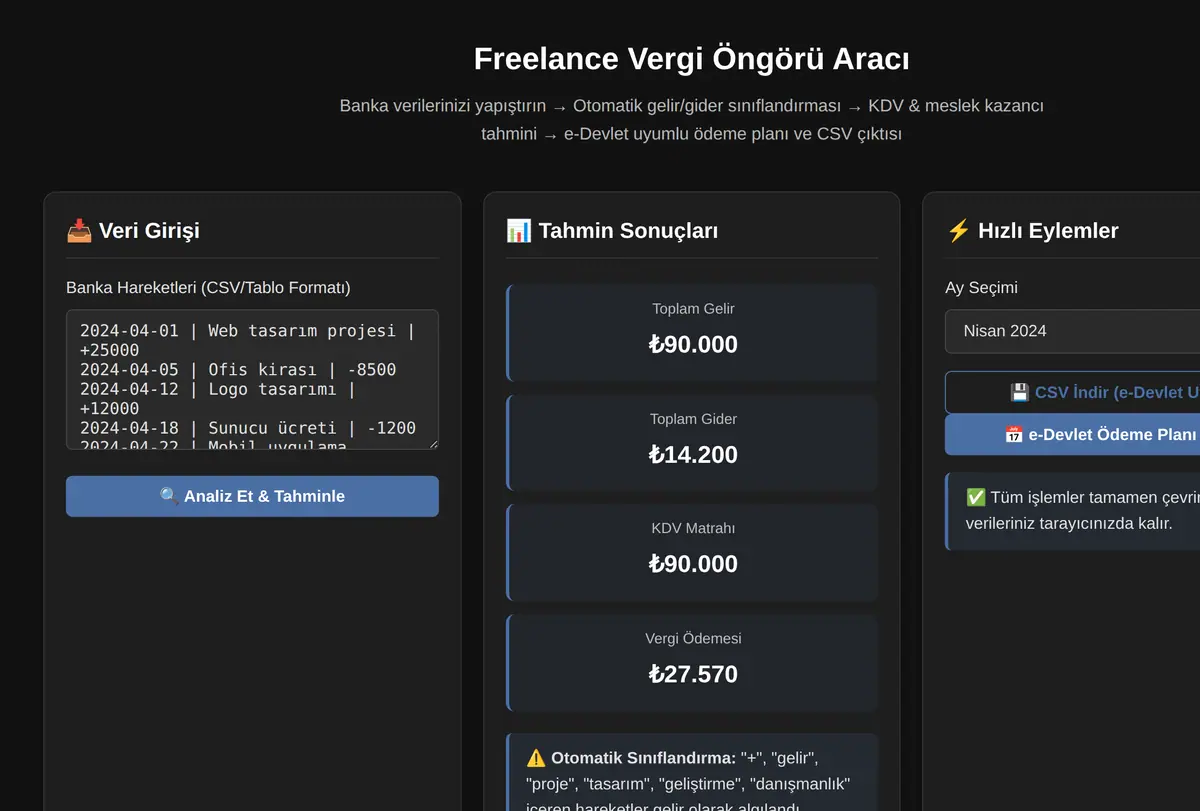Click the green checkmark icon by Tüm işlemler
This screenshot has height=811, width=1200.
pos(976,497)
